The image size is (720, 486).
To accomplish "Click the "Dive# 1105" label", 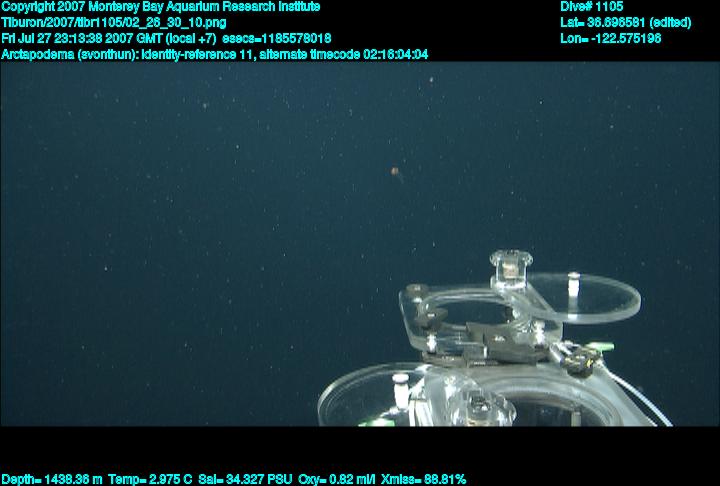I will coord(591,7).
